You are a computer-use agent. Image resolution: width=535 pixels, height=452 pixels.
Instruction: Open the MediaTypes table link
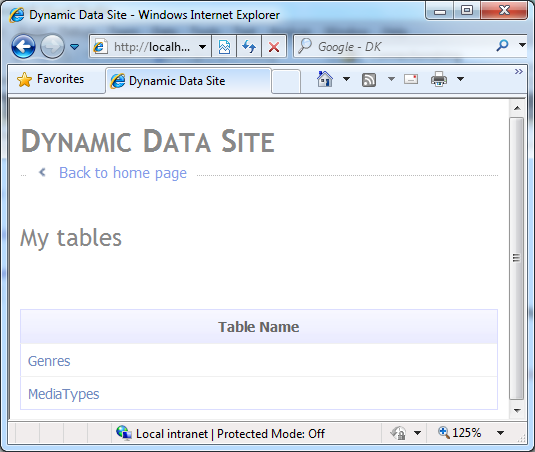(63, 394)
